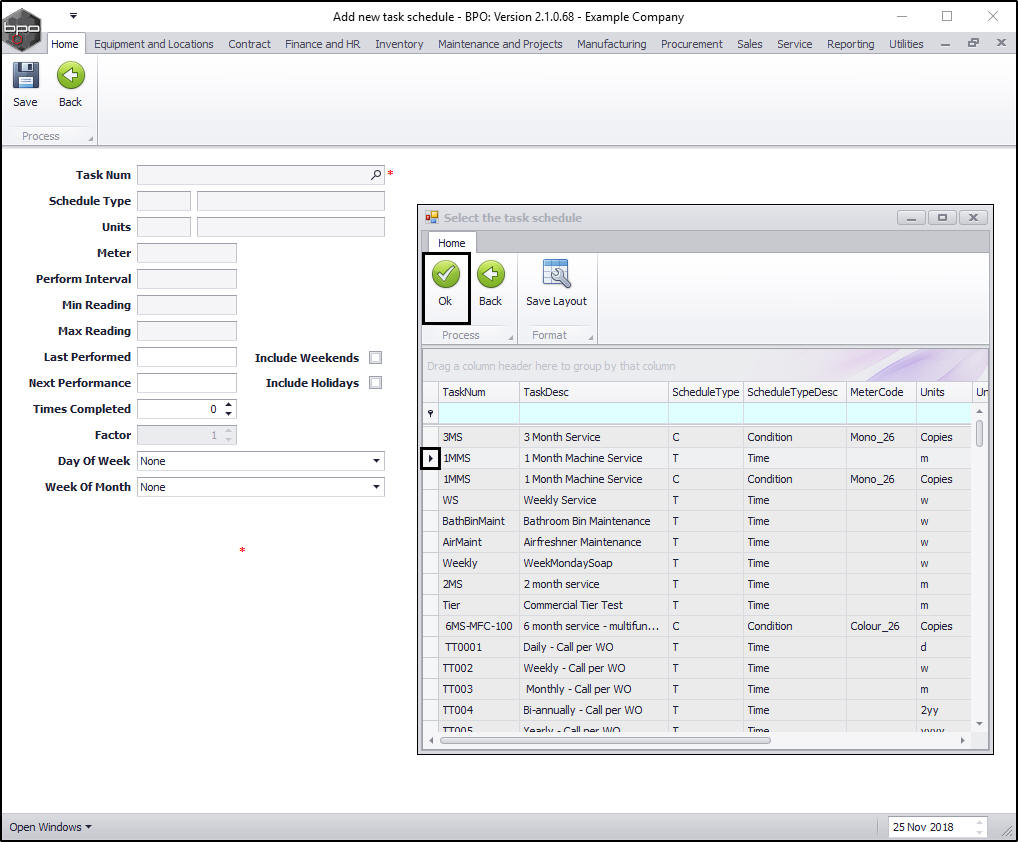Click the BPO logo application button

[22, 29]
